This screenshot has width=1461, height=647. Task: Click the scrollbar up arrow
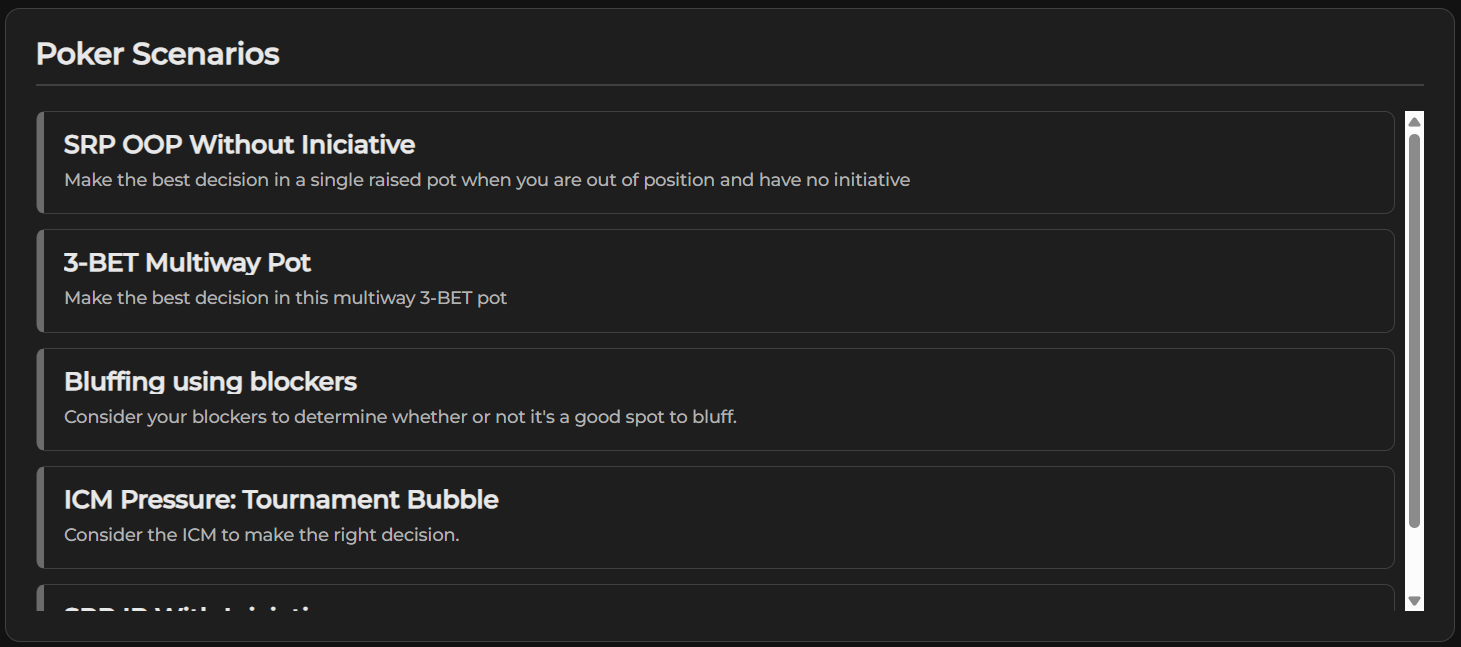point(1414,122)
